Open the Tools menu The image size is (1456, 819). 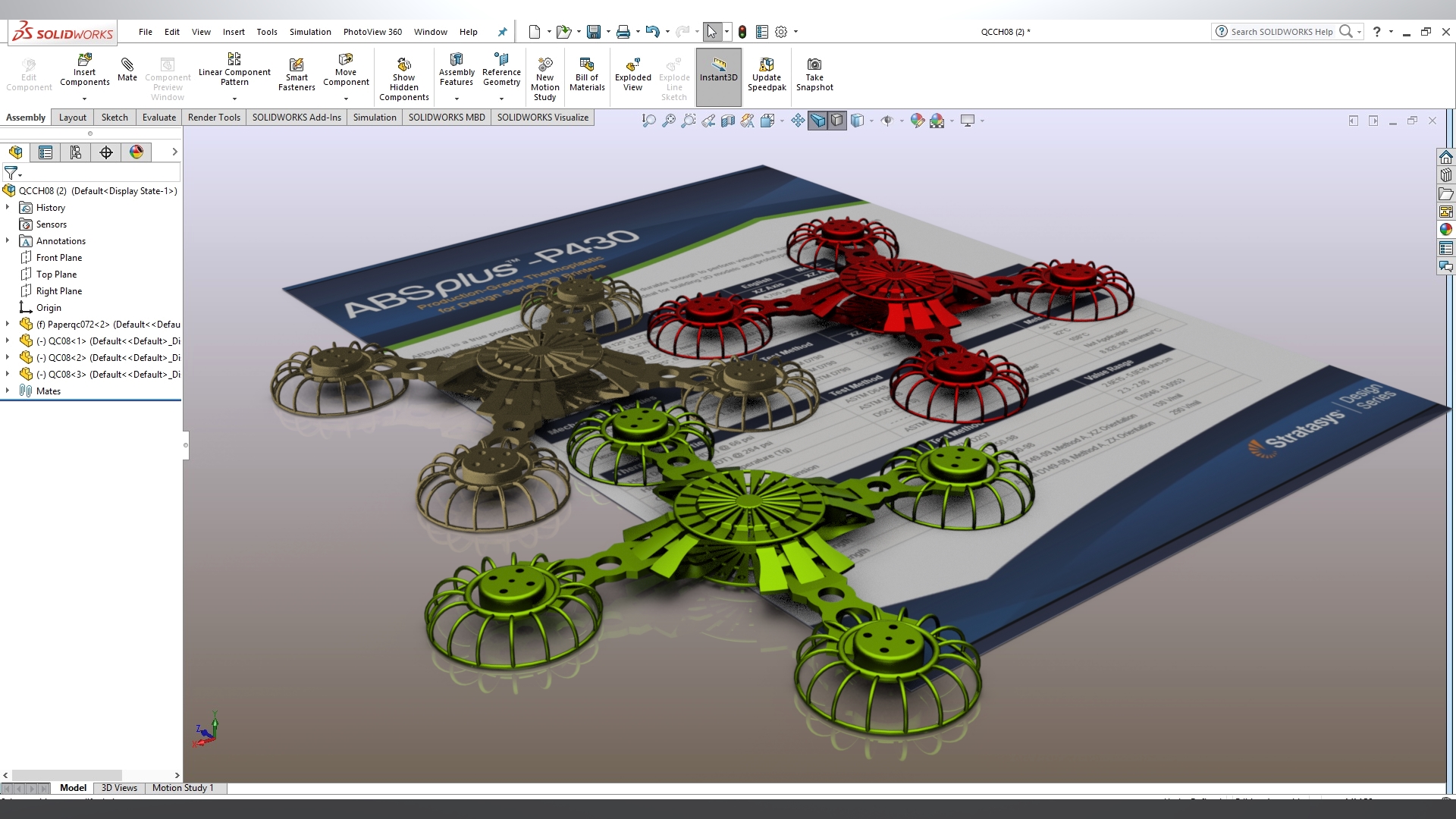tap(267, 32)
